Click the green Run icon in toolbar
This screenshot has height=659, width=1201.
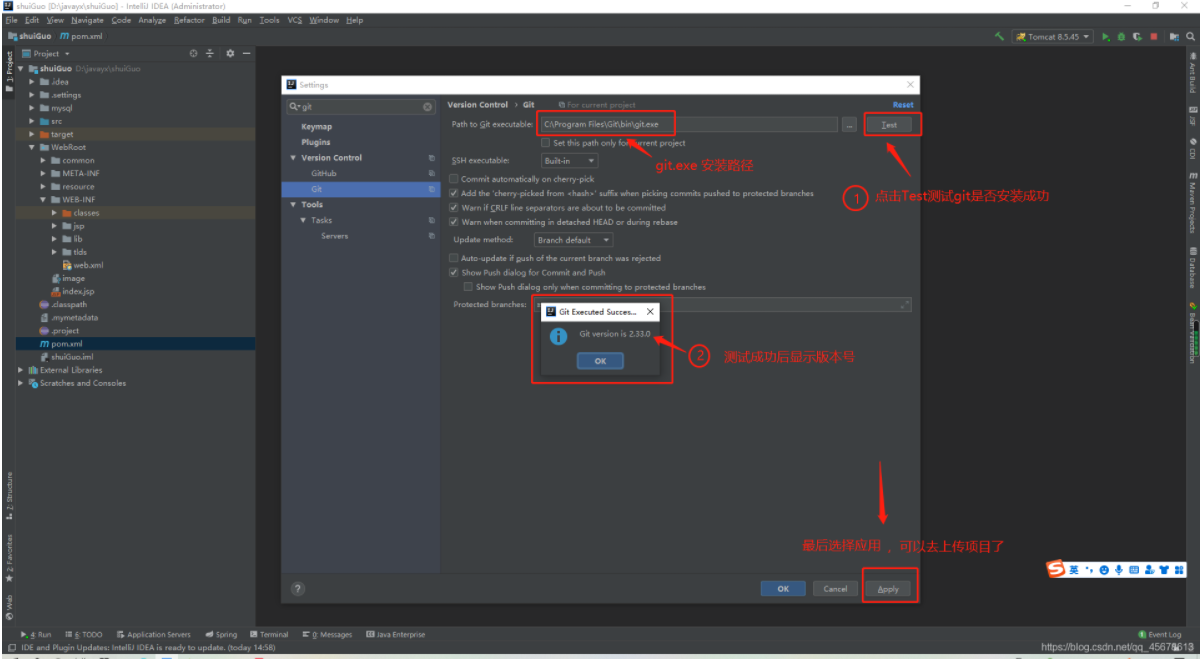tap(1106, 37)
